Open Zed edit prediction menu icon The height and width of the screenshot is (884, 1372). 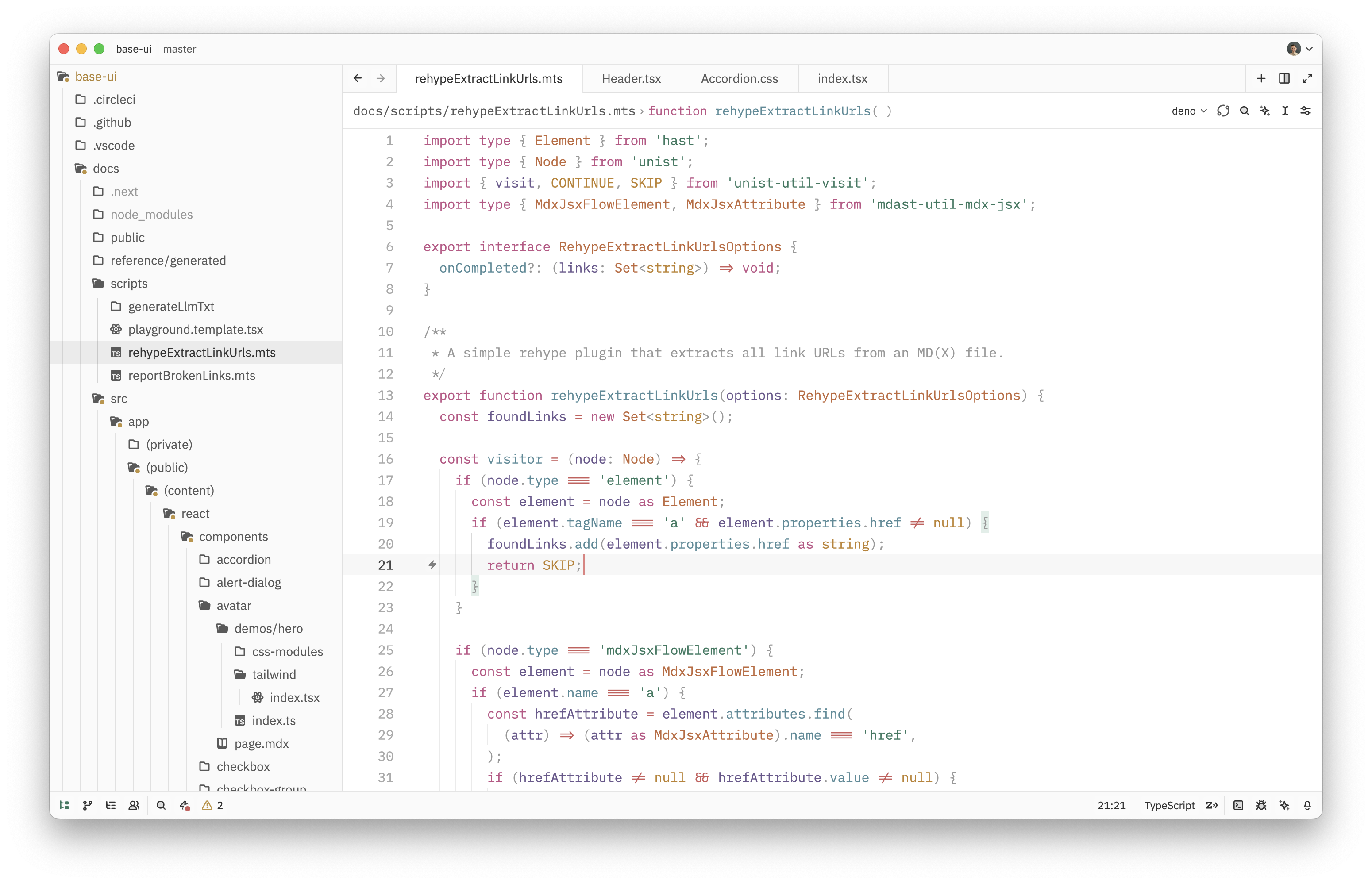(1212, 805)
